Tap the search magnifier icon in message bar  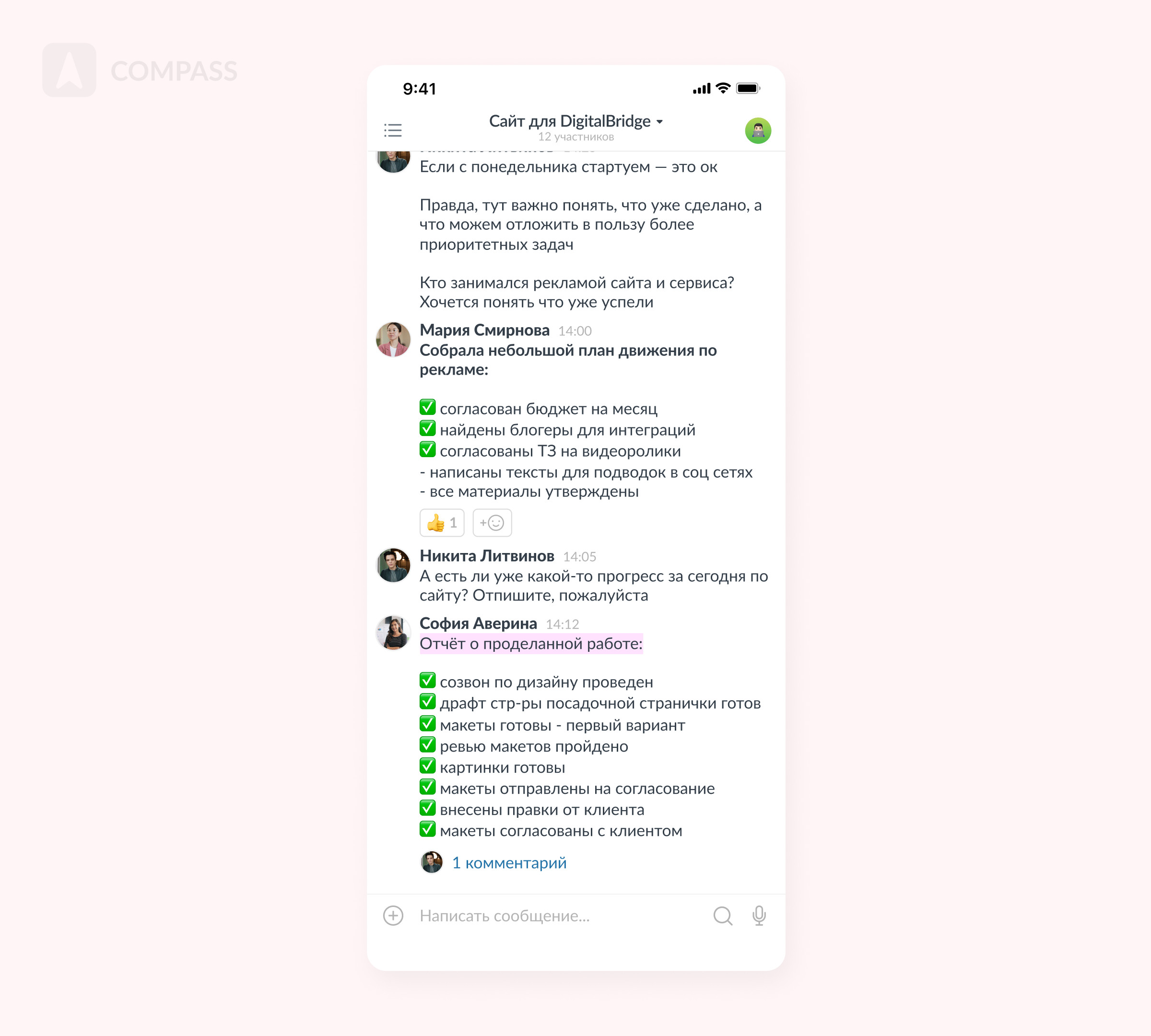[722, 916]
